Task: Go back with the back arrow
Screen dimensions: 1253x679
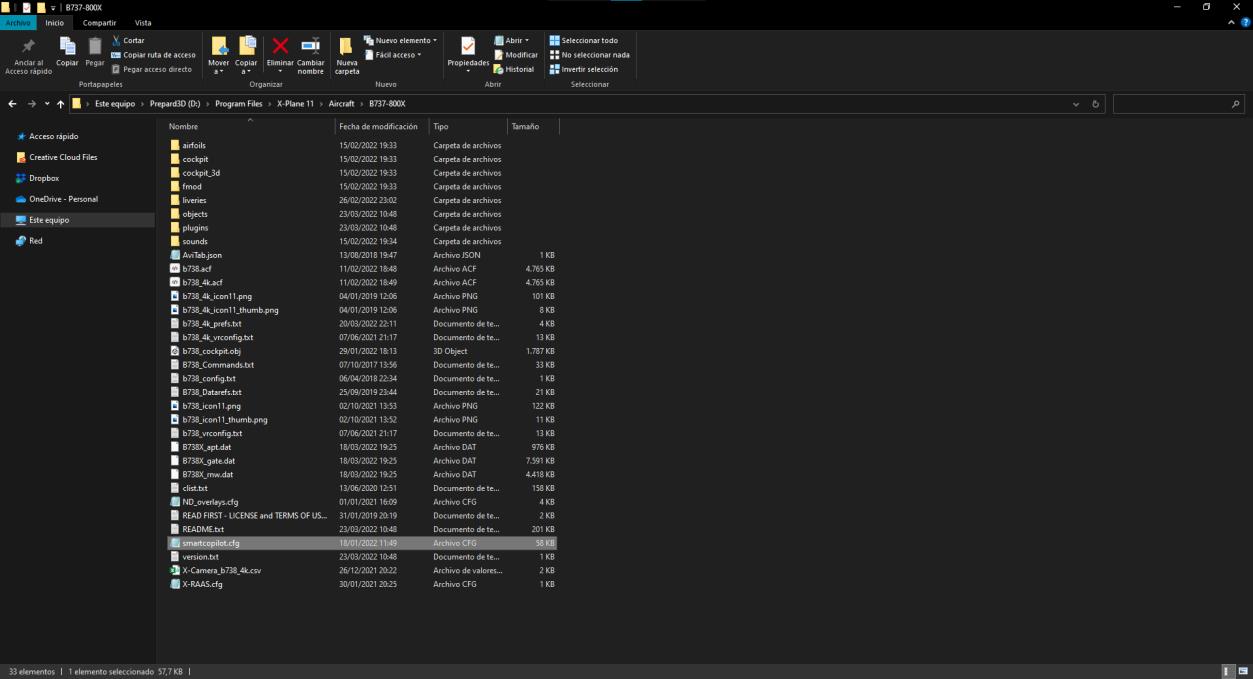Action: coord(12,104)
